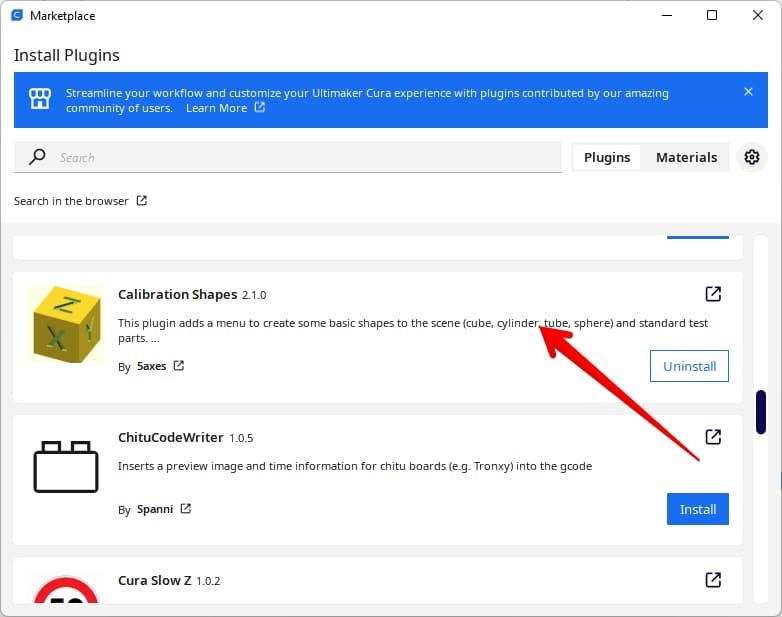Screen dimensions: 782x617
Task: Click the plugin list vertical scrollbar
Action: [x=761, y=412]
